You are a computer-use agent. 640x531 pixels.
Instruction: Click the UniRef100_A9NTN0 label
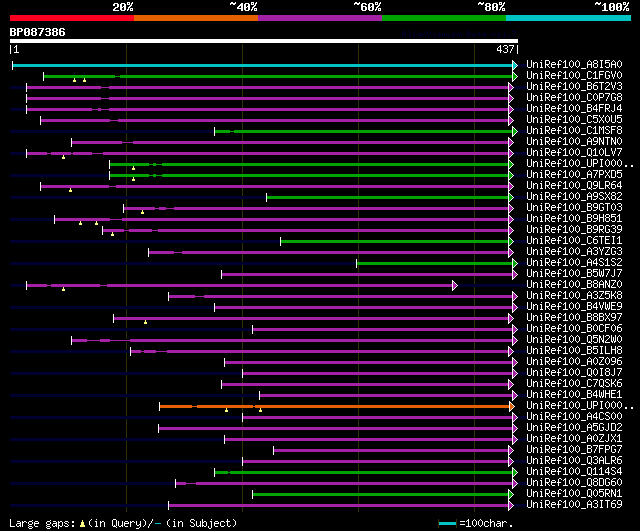[574, 142]
